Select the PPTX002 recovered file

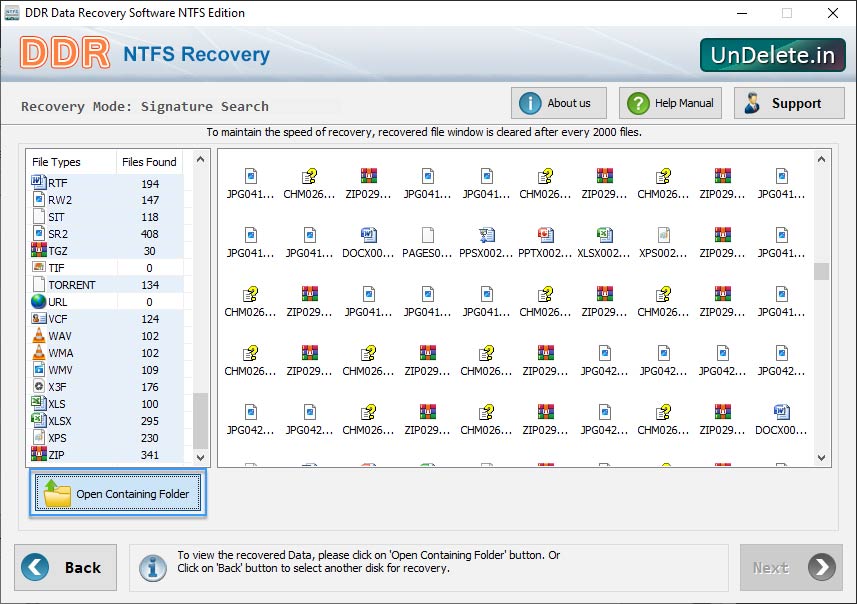[x=545, y=242]
